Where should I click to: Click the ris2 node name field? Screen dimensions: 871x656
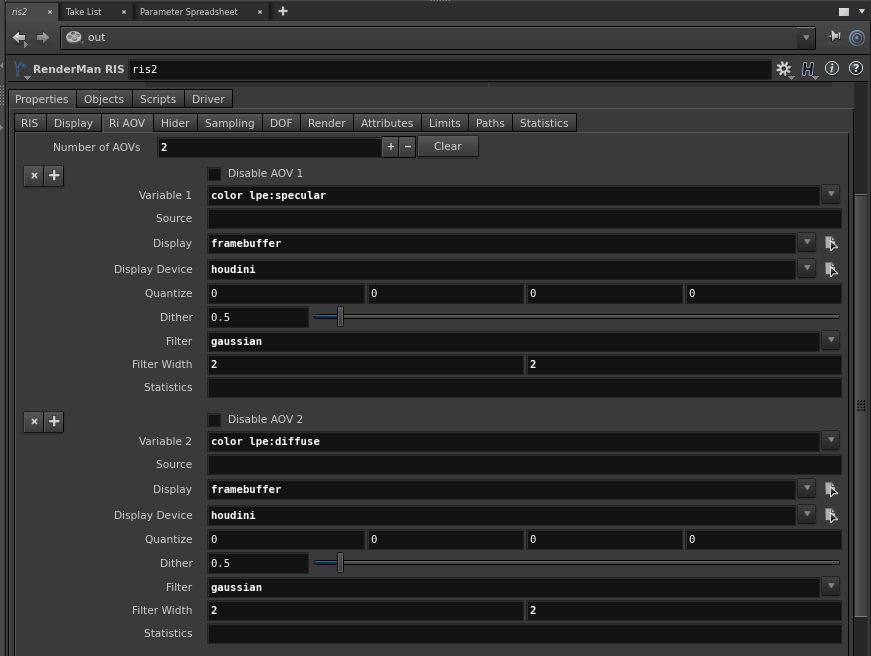450,69
